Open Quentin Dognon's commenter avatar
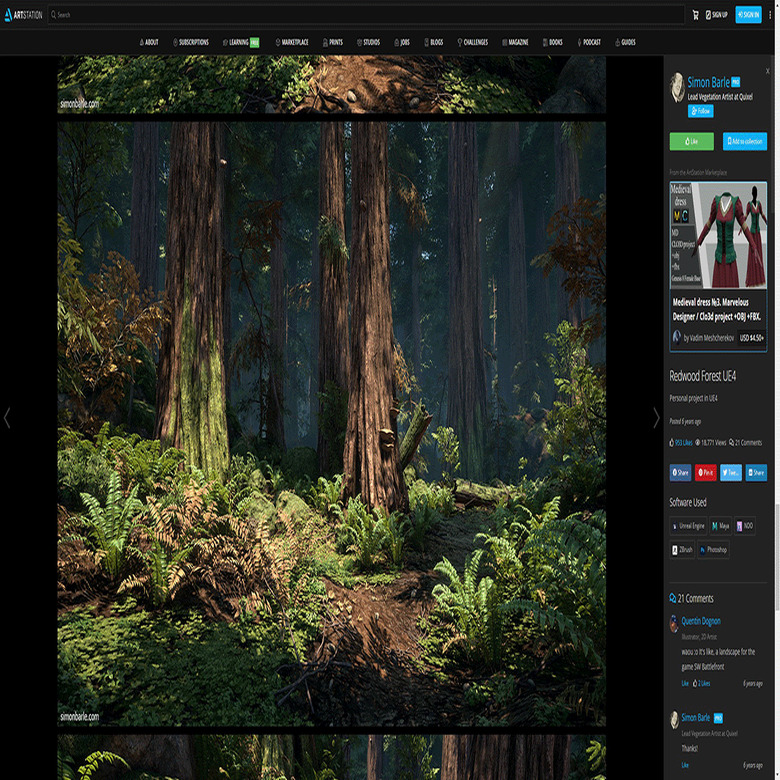Viewport: 780px width, 780px height. point(674,623)
